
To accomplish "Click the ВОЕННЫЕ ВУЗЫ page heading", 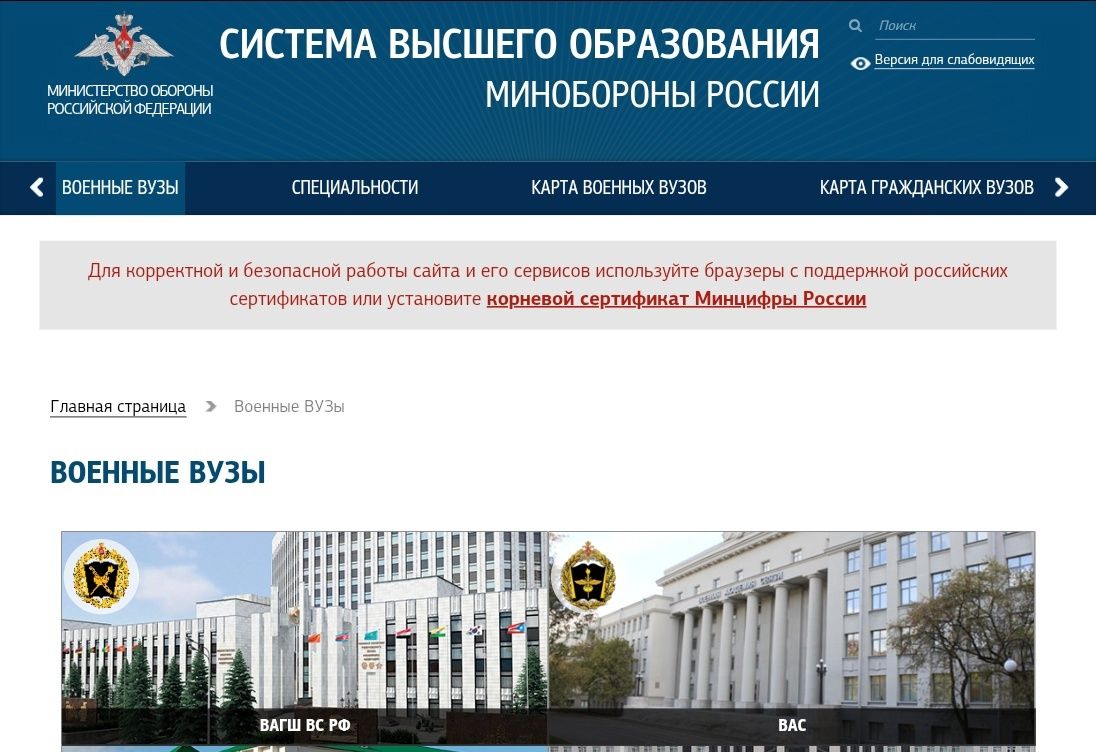I will click(158, 472).
